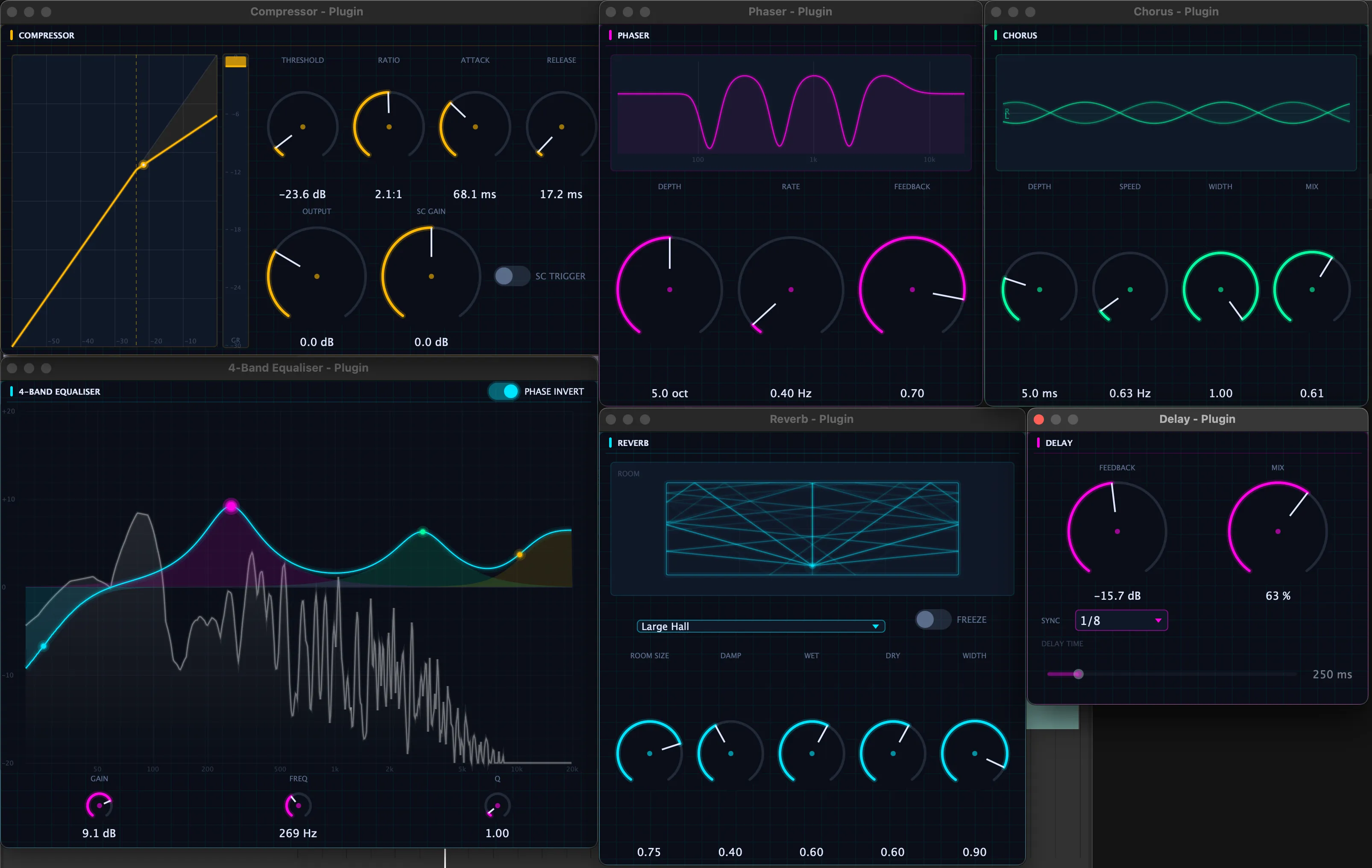Click the Delay Time slider handle
The height and width of the screenshot is (868, 1372).
(x=1078, y=674)
